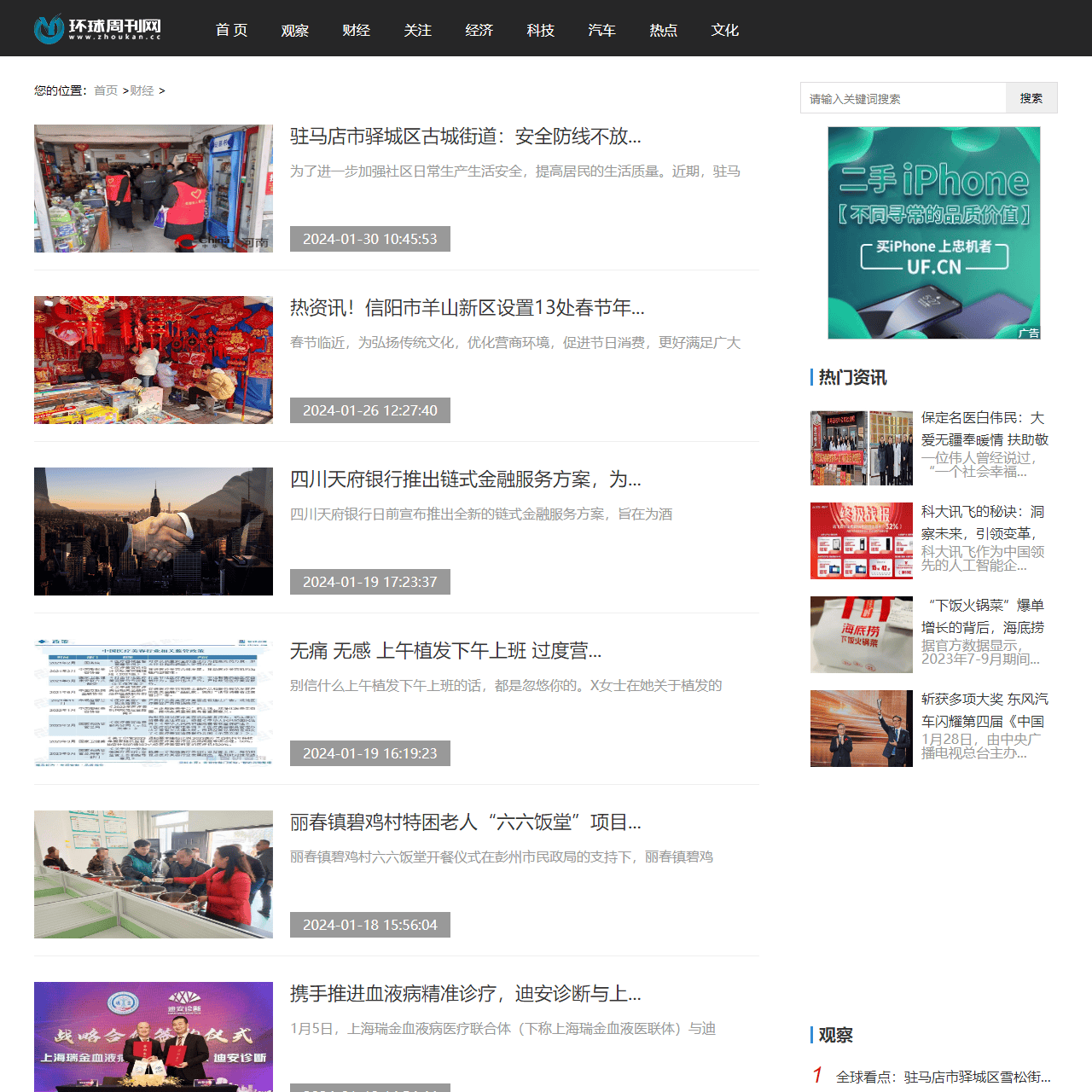Viewport: 1092px width, 1092px height.
Task: Click the 无痛 无感 植发 article headline
Action: (445, 651)
